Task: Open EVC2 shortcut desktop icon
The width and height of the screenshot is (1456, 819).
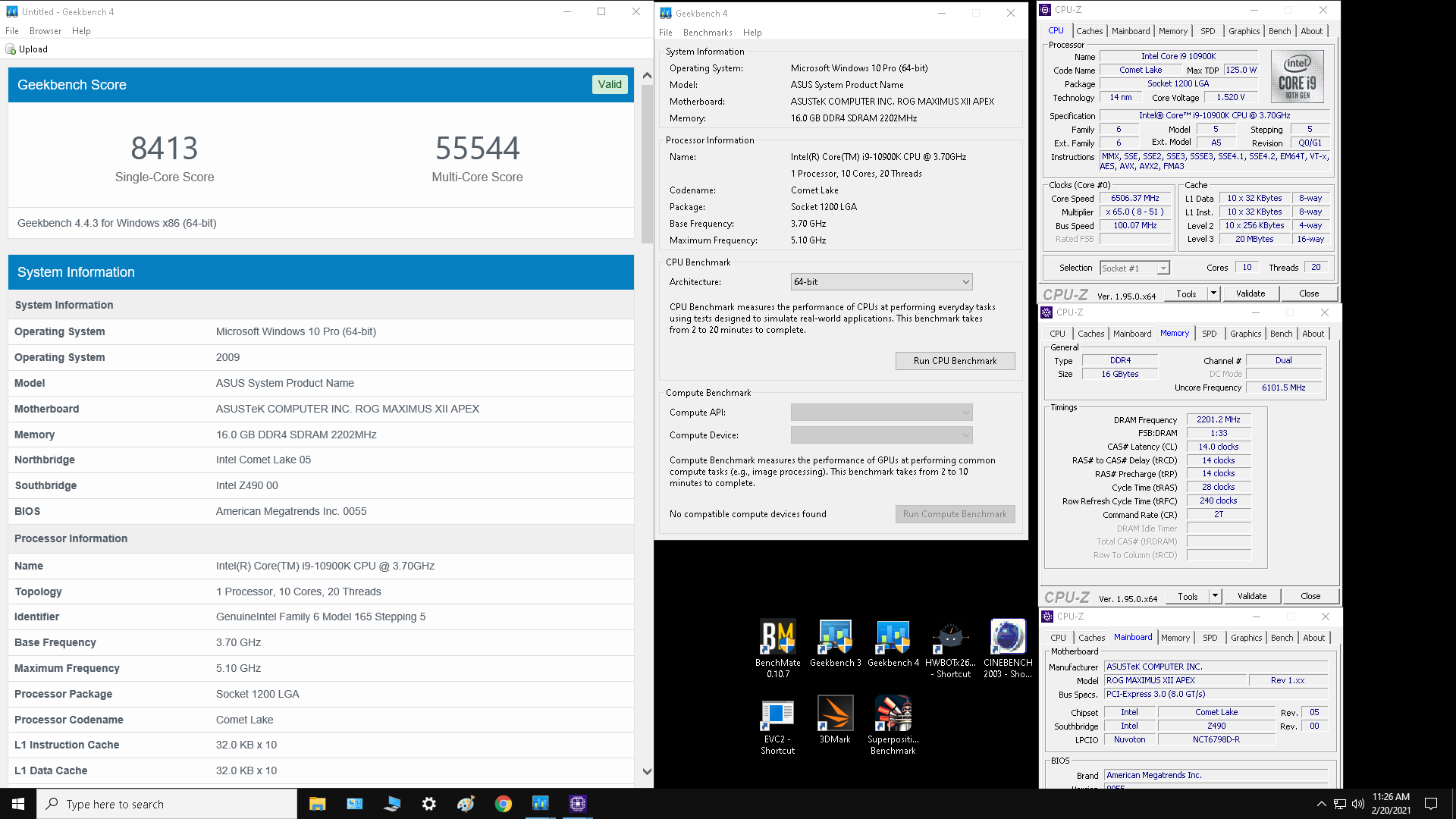Action: [x=778, y=726]
